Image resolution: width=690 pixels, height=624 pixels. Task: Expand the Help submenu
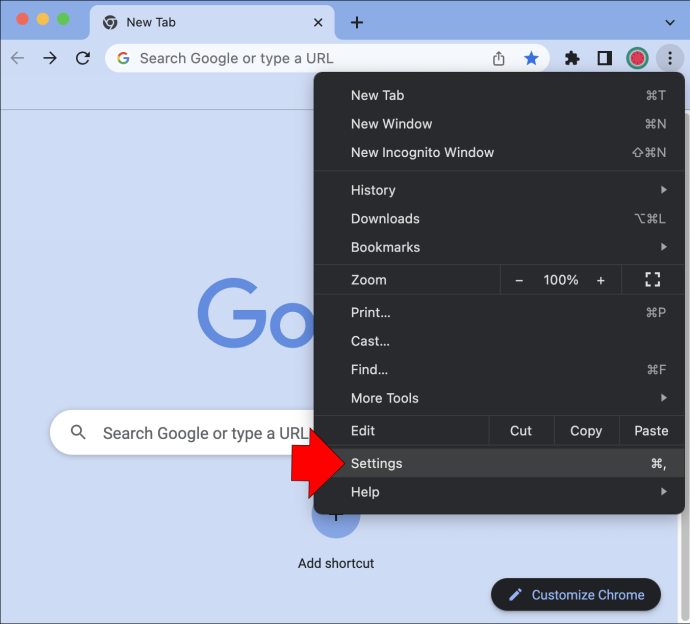coord(499,492)
